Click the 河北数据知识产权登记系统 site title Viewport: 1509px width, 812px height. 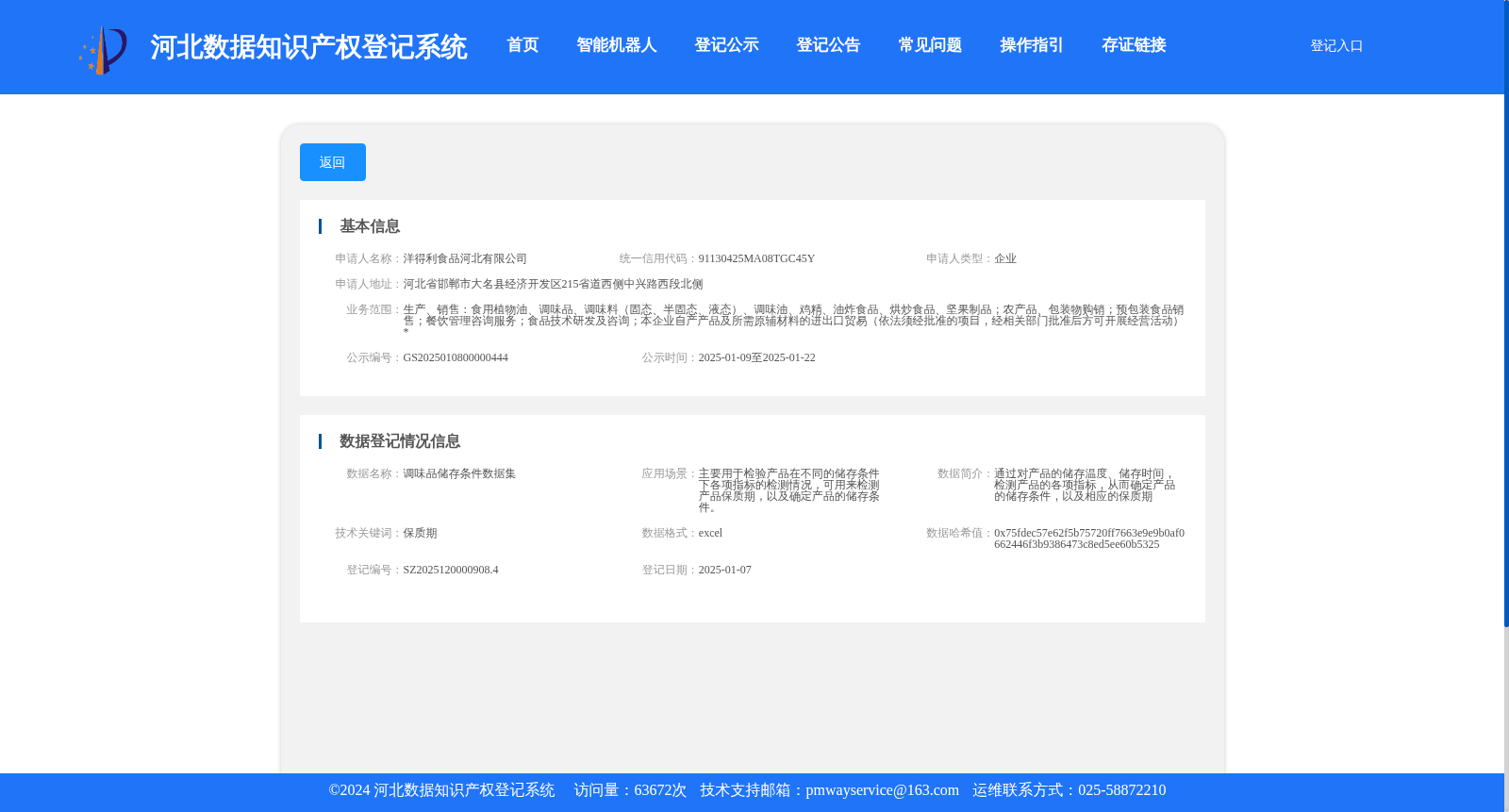coord(308,47)
